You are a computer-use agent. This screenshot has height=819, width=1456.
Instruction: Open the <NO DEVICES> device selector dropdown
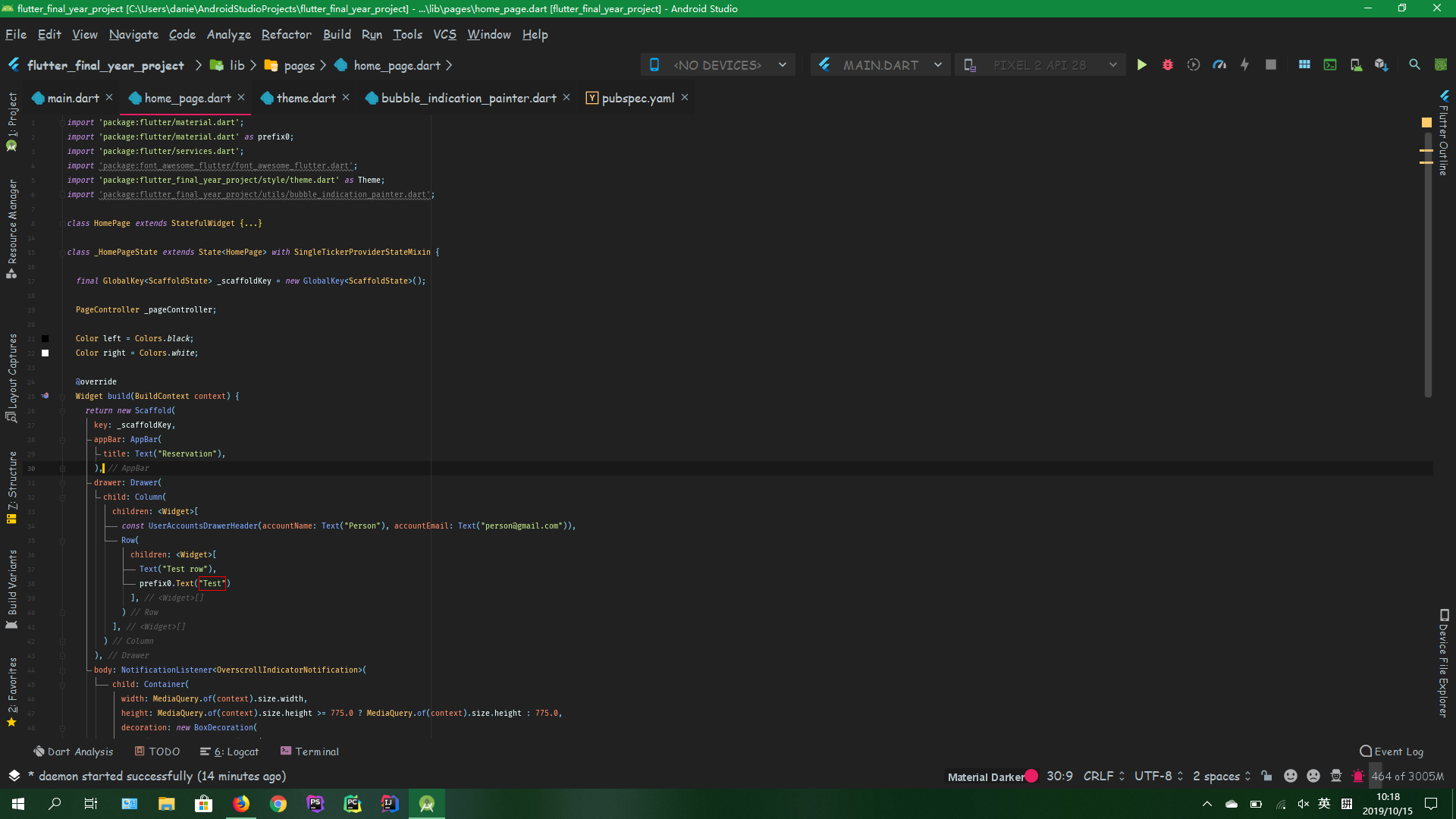point(782,64)
